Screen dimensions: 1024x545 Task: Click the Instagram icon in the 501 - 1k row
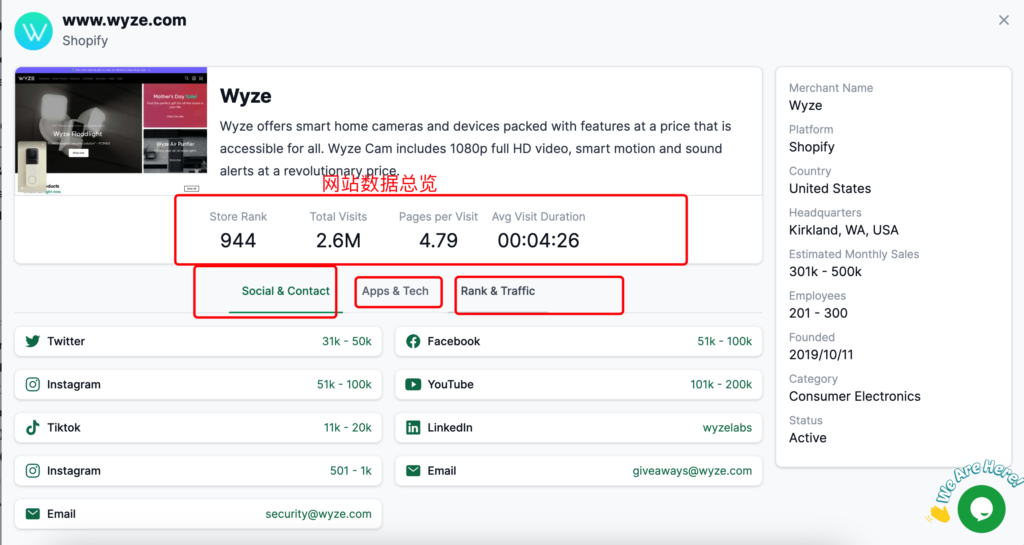(x=33, y=471)
